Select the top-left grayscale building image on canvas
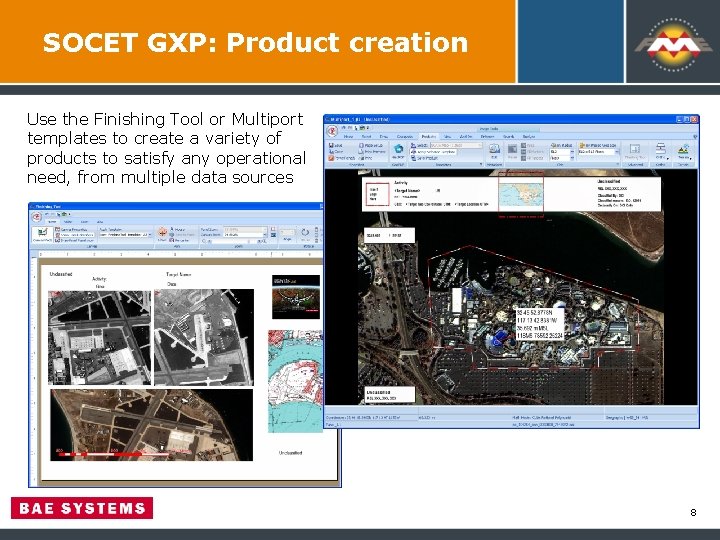The image size is (720, 540). (x=99, y=338)
